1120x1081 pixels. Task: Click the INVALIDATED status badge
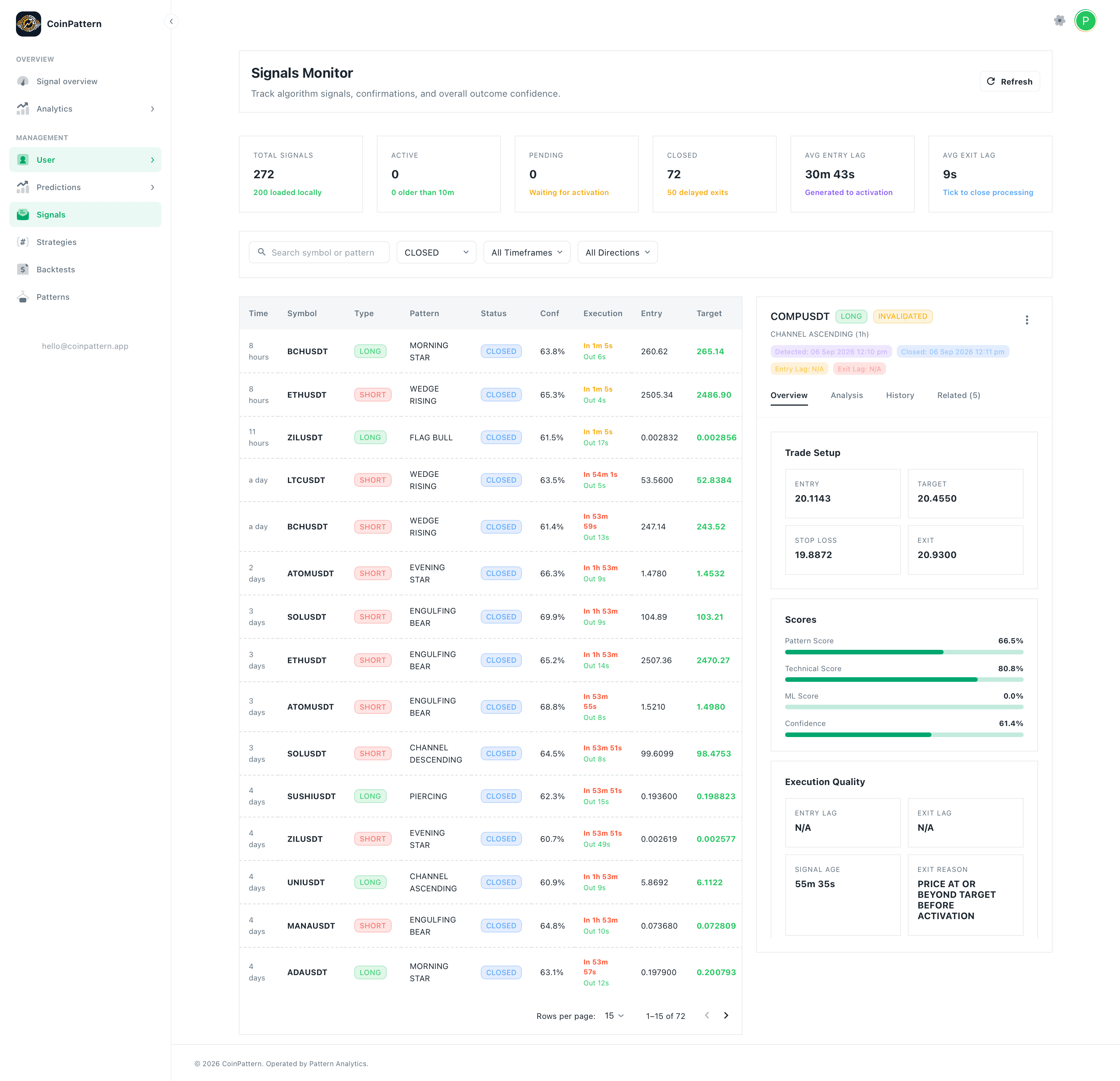point(902,317)
